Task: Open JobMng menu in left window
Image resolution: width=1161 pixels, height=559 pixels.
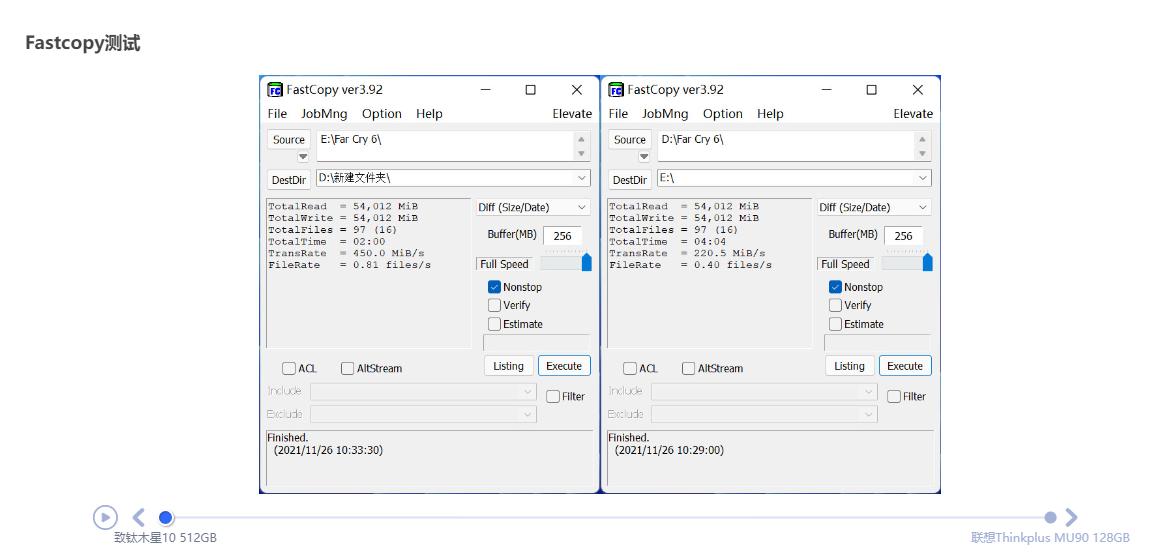Action: point(324,114)
